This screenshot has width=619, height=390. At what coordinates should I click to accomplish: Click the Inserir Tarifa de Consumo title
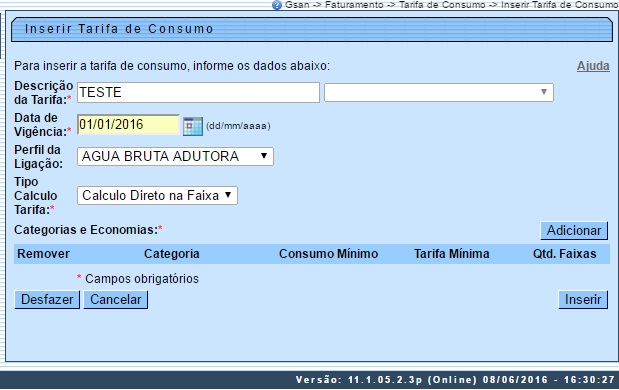click(119, 29)
